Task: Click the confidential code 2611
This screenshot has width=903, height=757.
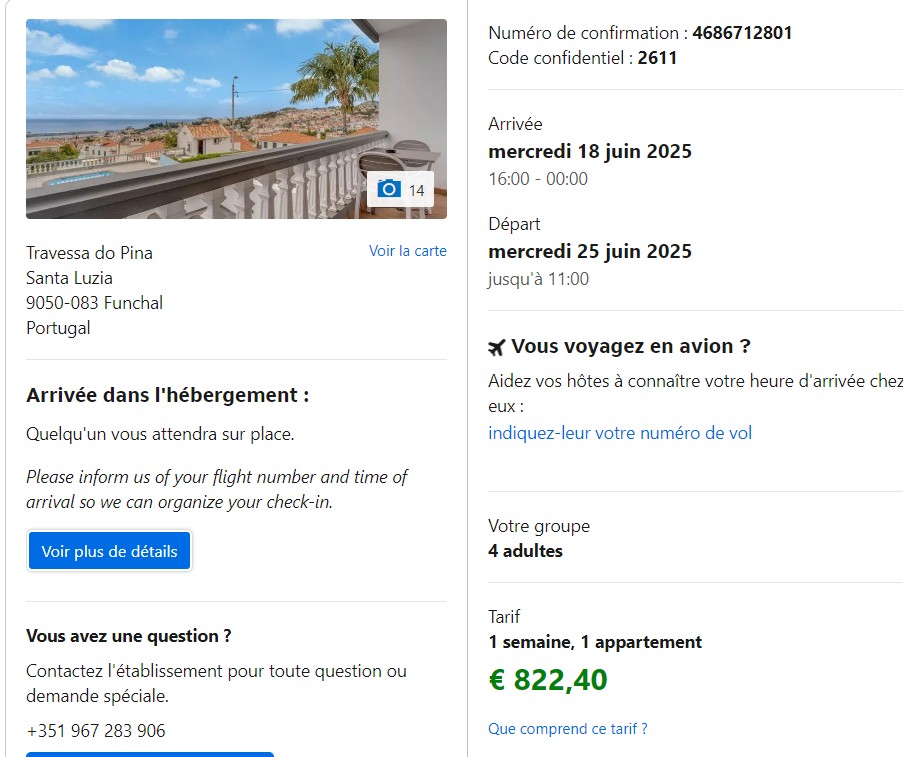Action: pyautogui.click(x=657, y=58)
